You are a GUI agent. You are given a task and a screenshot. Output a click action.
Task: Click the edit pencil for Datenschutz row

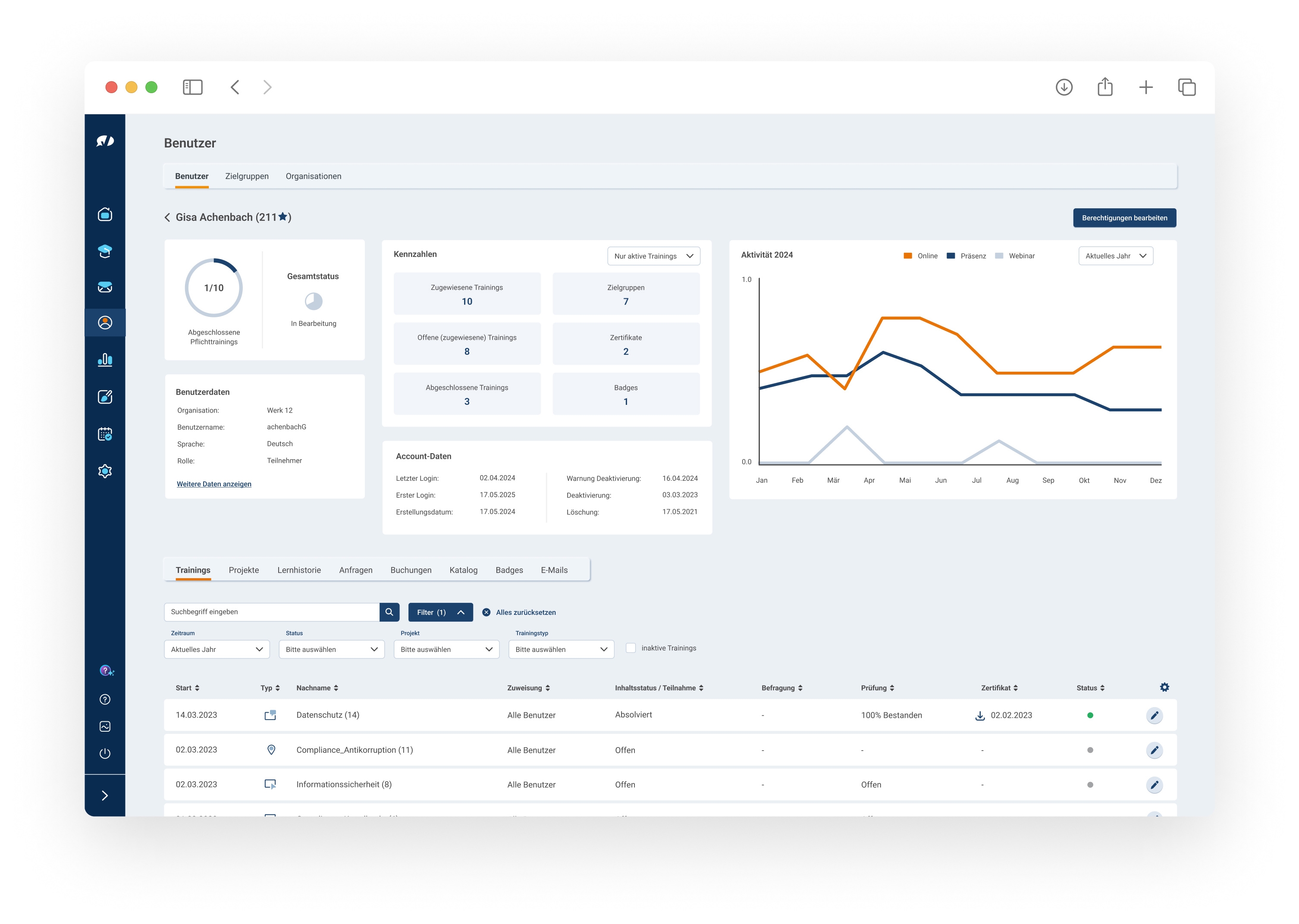point(1154,716)
